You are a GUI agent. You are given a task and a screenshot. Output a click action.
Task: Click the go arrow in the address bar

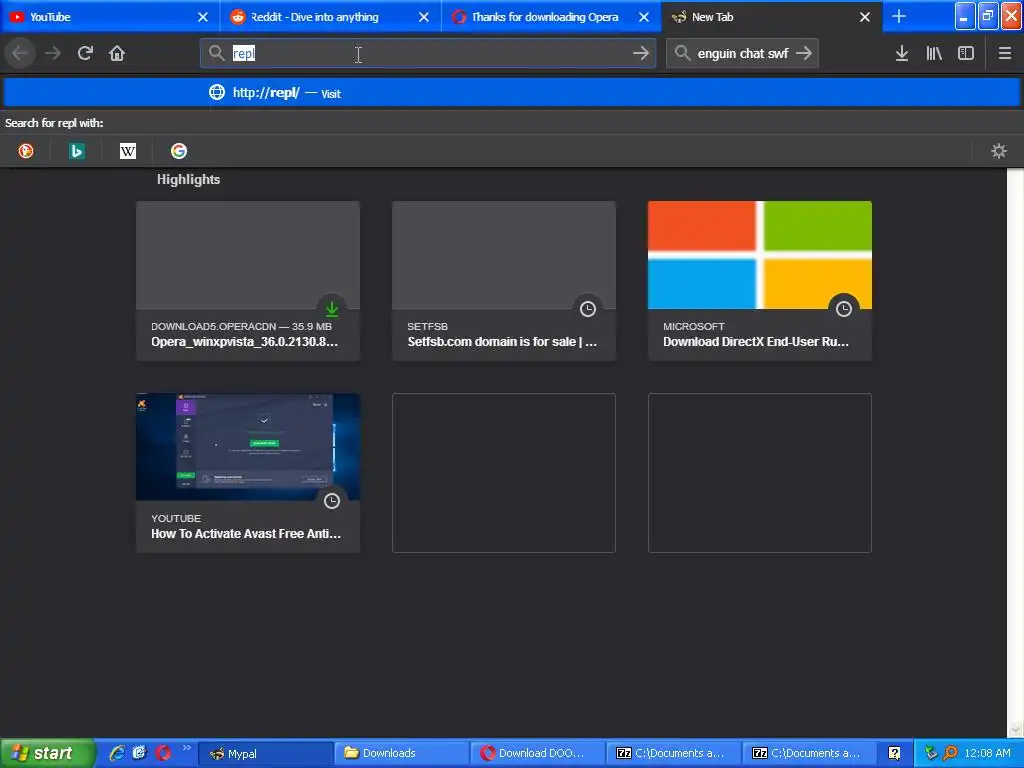641,53
